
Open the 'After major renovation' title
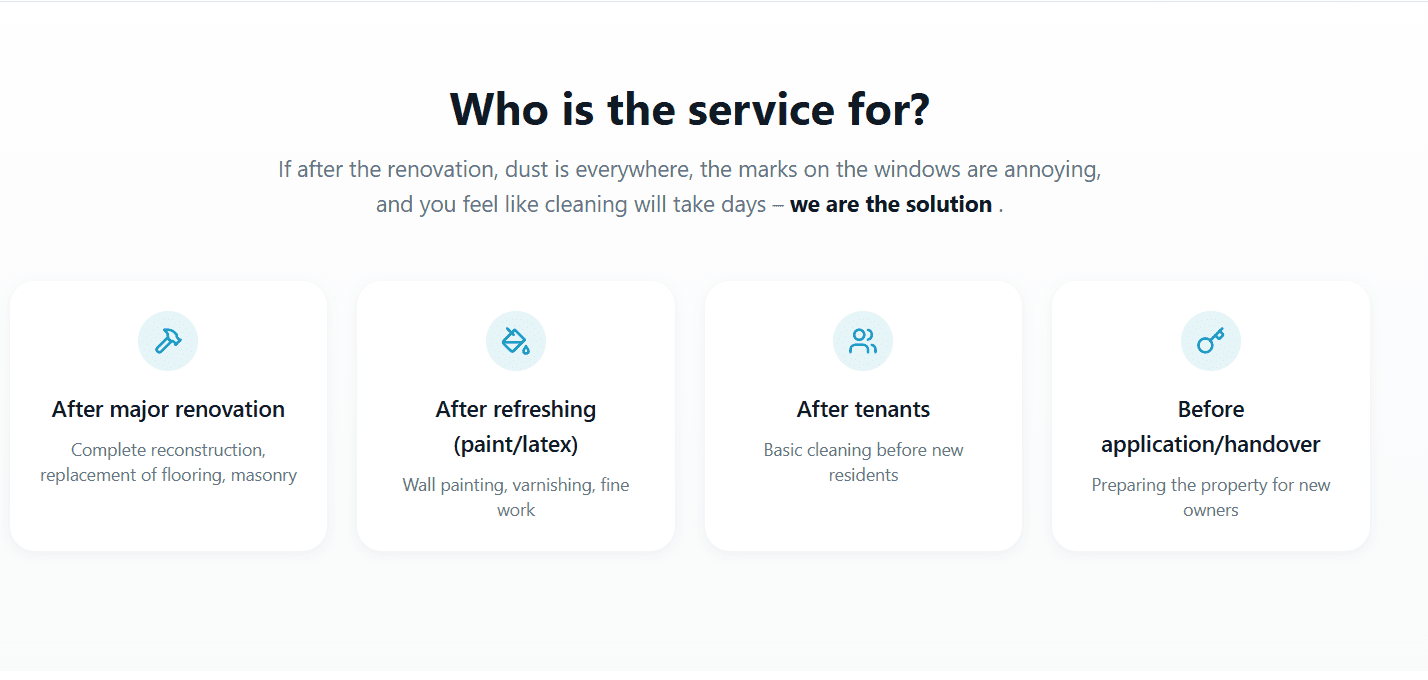(168, 409)
